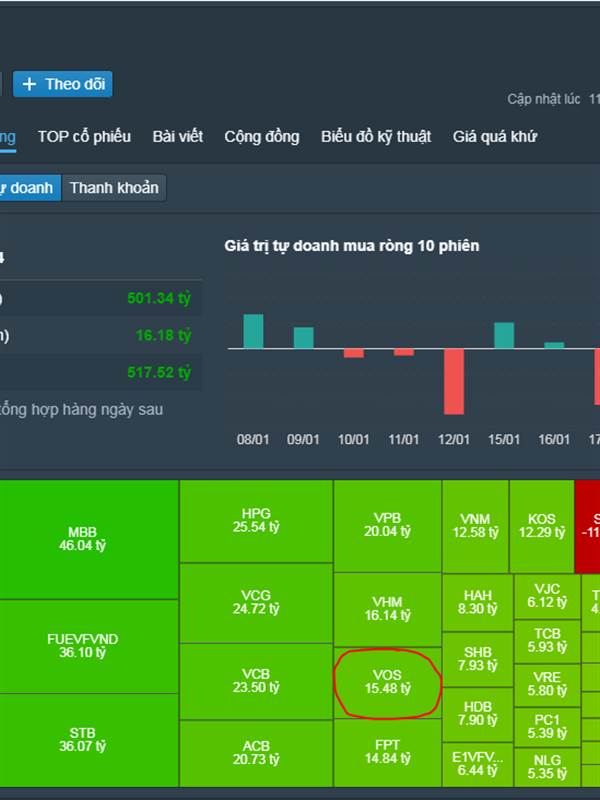Click the 11/01 red bar
The height and width of the screenshot is (800, 600).
click(x=404, y=352)
